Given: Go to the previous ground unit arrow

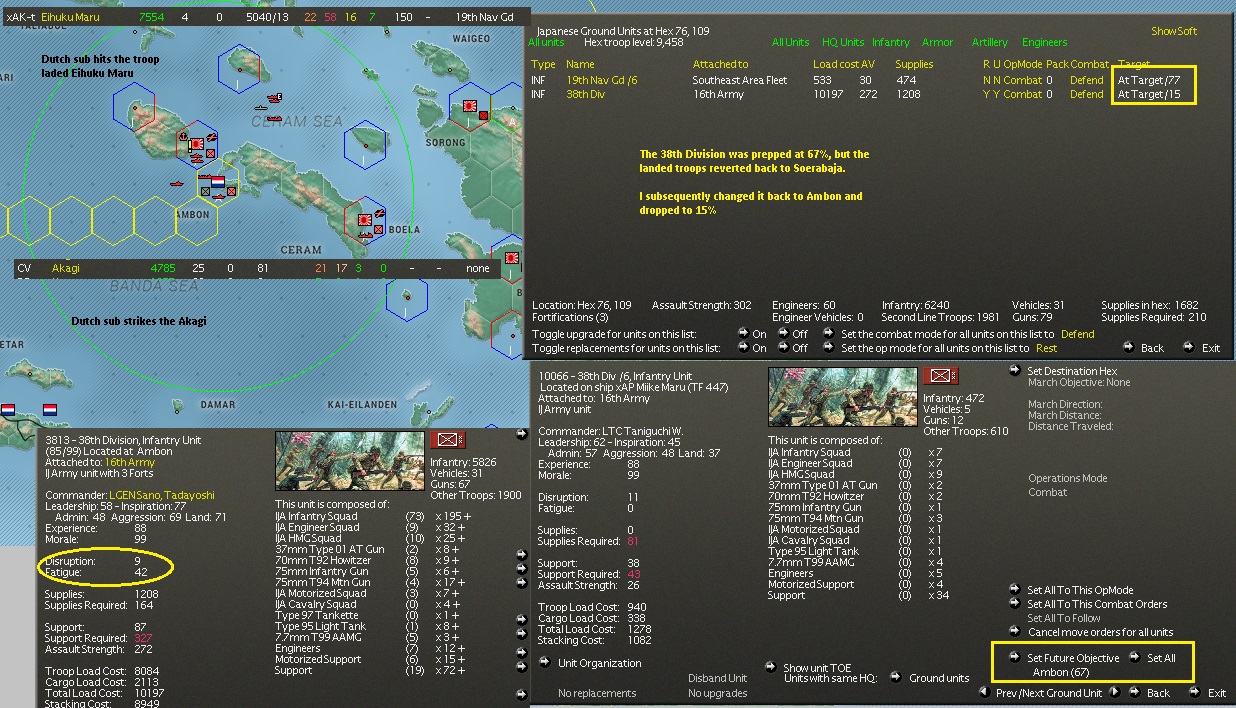Looking at the screenshot, I should tap(984, 692).
